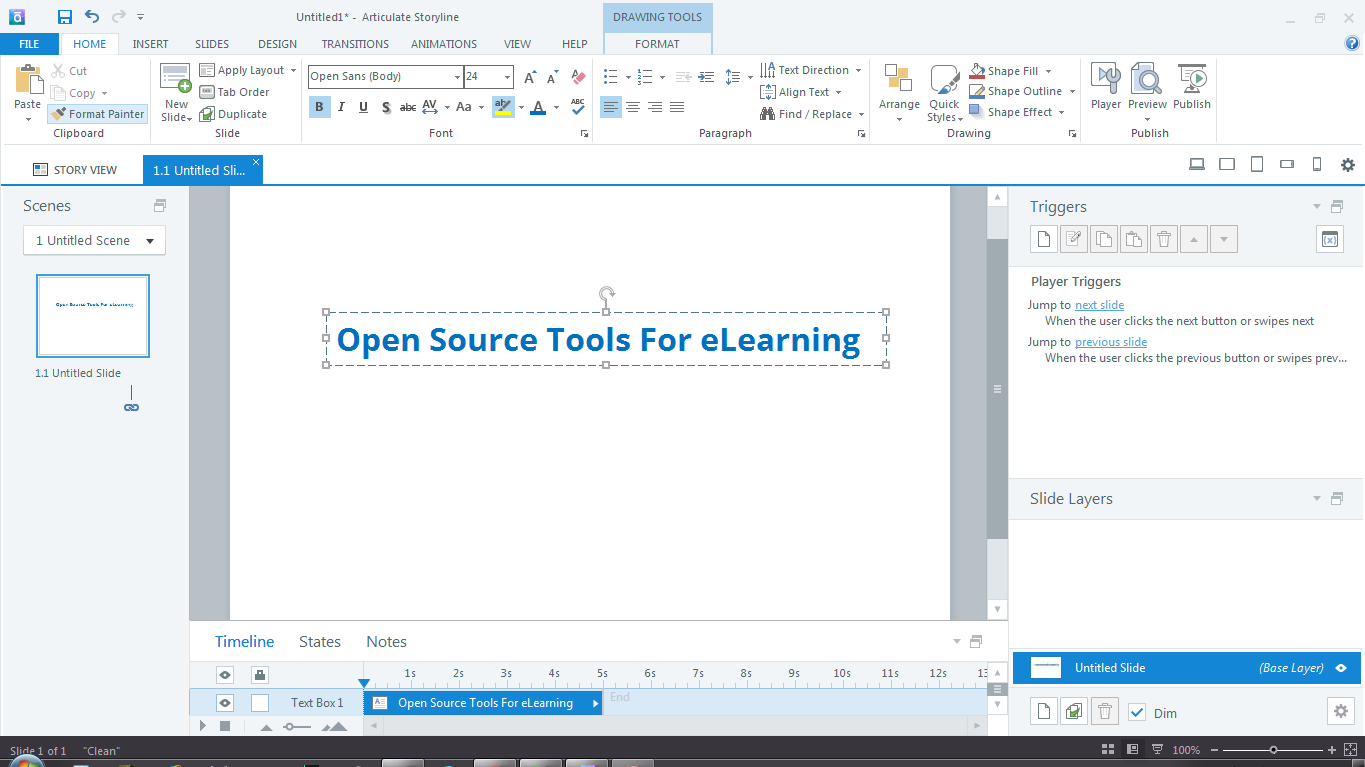1365x767 pixels.
Task: Shrink the font size with the smaller-A icon
Action: tap(552, 77)
